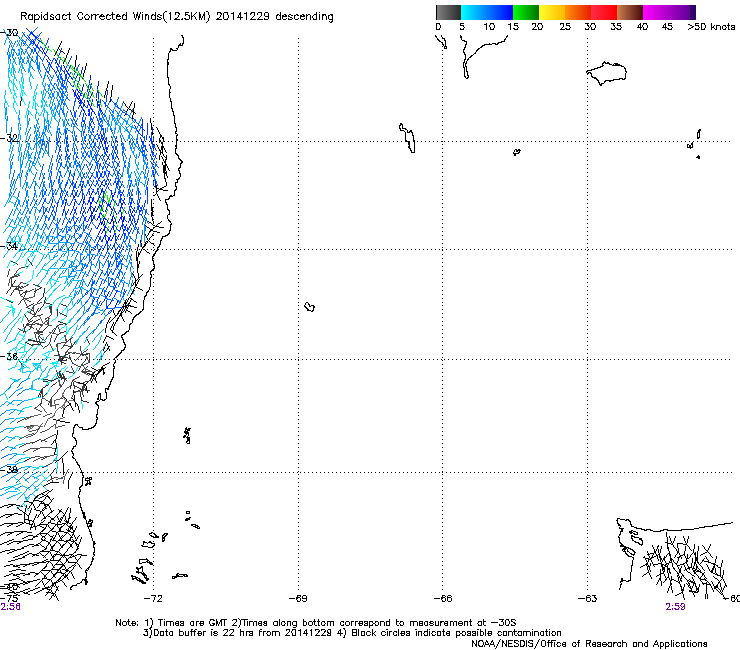Click the red 30-35 knots color segment
Image resolution: width=740 pixels, height=650 pixels.
tap(604, 12)
